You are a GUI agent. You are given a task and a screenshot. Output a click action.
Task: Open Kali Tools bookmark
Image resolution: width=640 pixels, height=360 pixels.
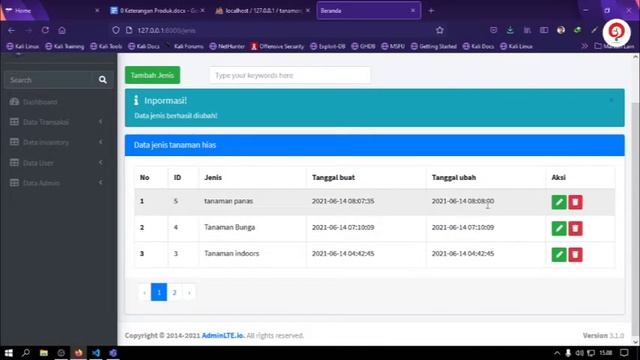(x=106, y=46)
